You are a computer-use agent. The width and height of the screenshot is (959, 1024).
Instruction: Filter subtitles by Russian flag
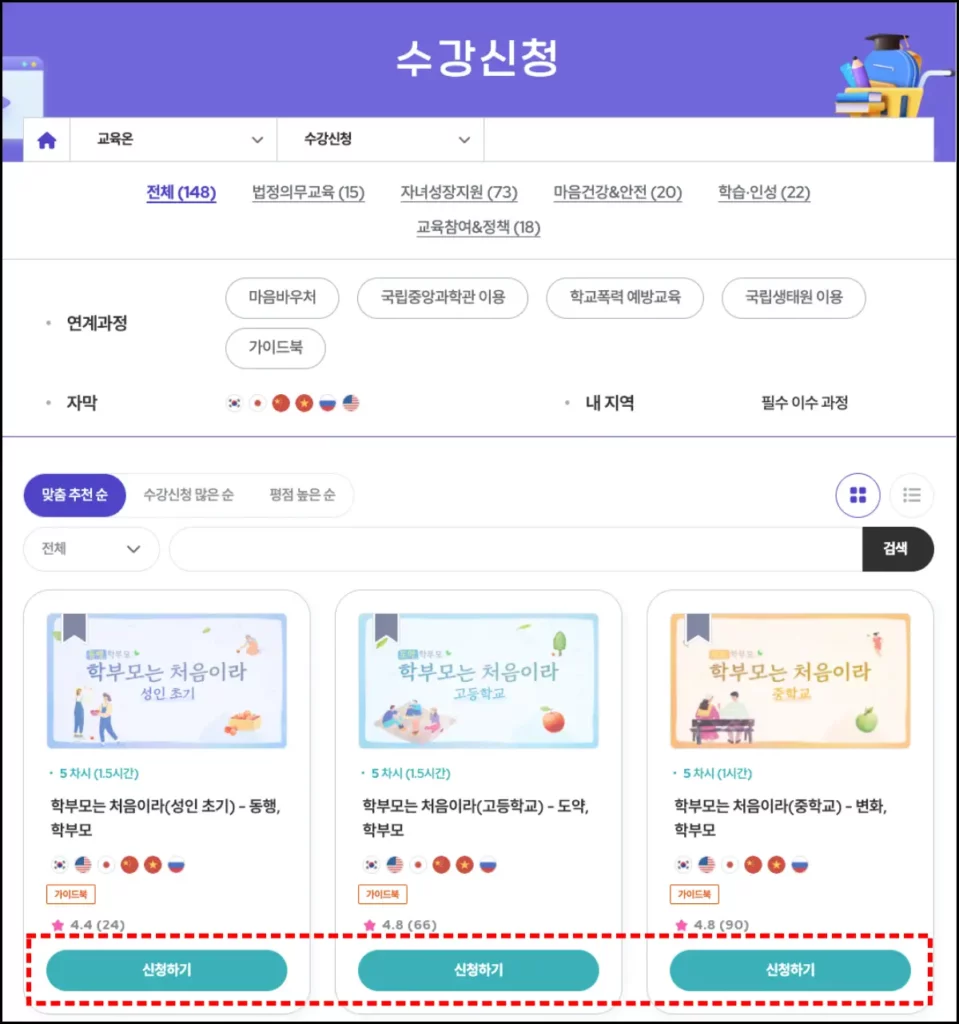327,403
